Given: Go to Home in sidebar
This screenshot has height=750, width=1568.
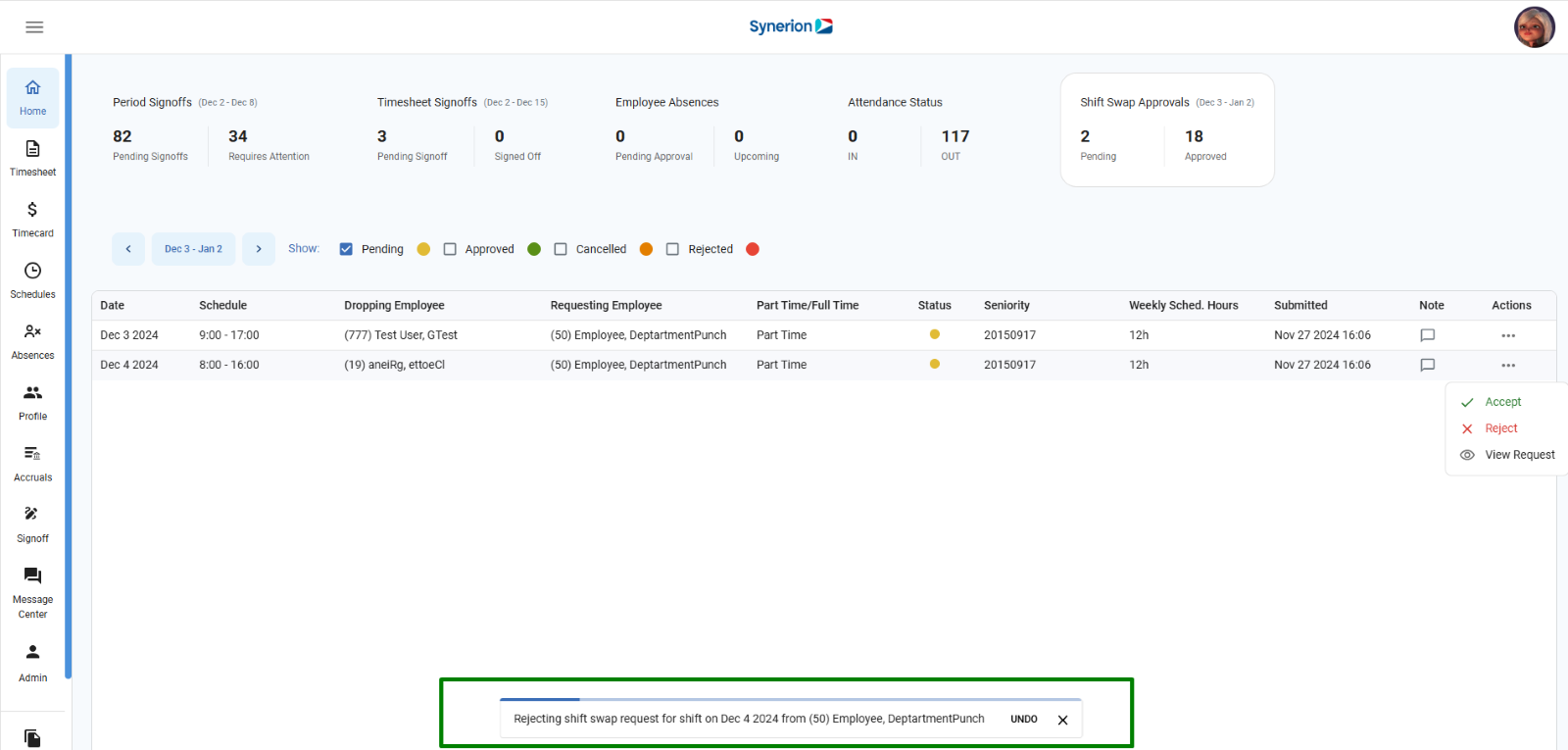Looking at the screenshot, I should (33, 98).
